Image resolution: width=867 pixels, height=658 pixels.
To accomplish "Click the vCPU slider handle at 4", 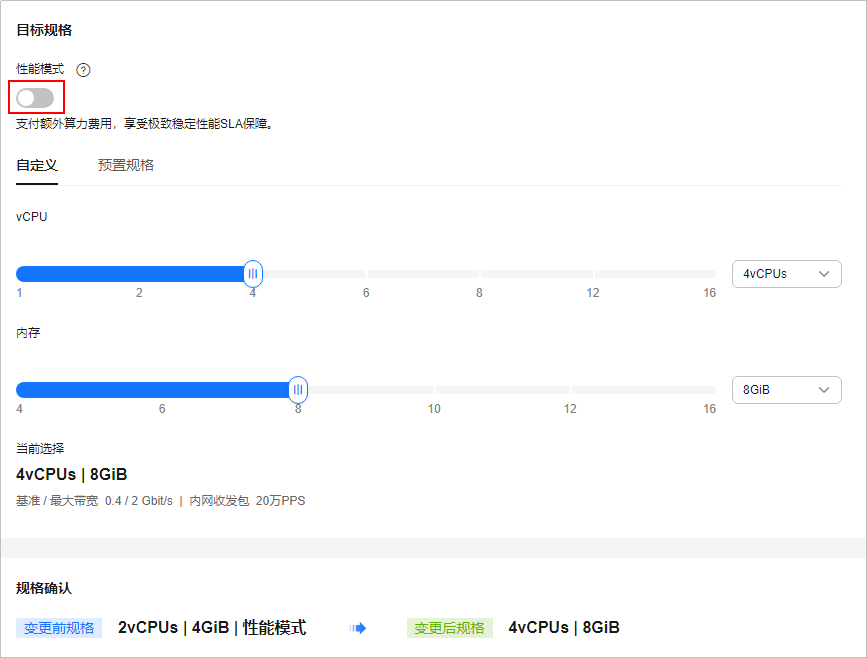I will [253, 274].
